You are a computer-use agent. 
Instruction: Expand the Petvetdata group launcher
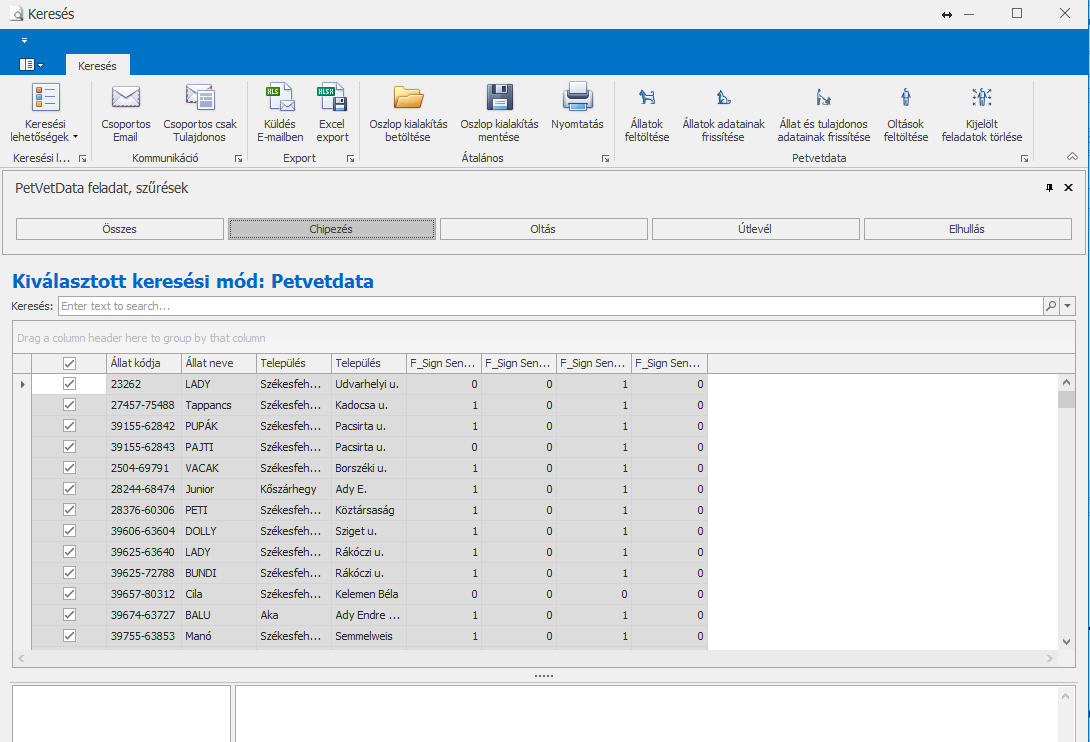click(1024, 159)
